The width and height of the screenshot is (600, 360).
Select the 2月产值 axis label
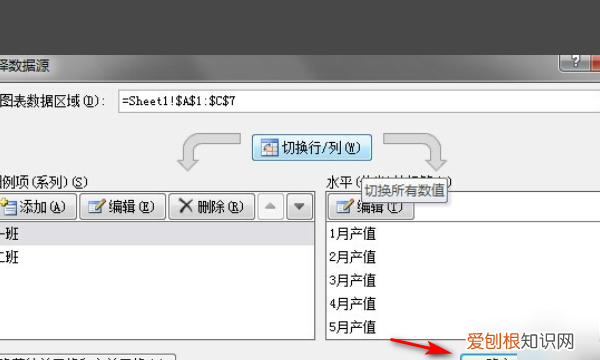[352, 257]
